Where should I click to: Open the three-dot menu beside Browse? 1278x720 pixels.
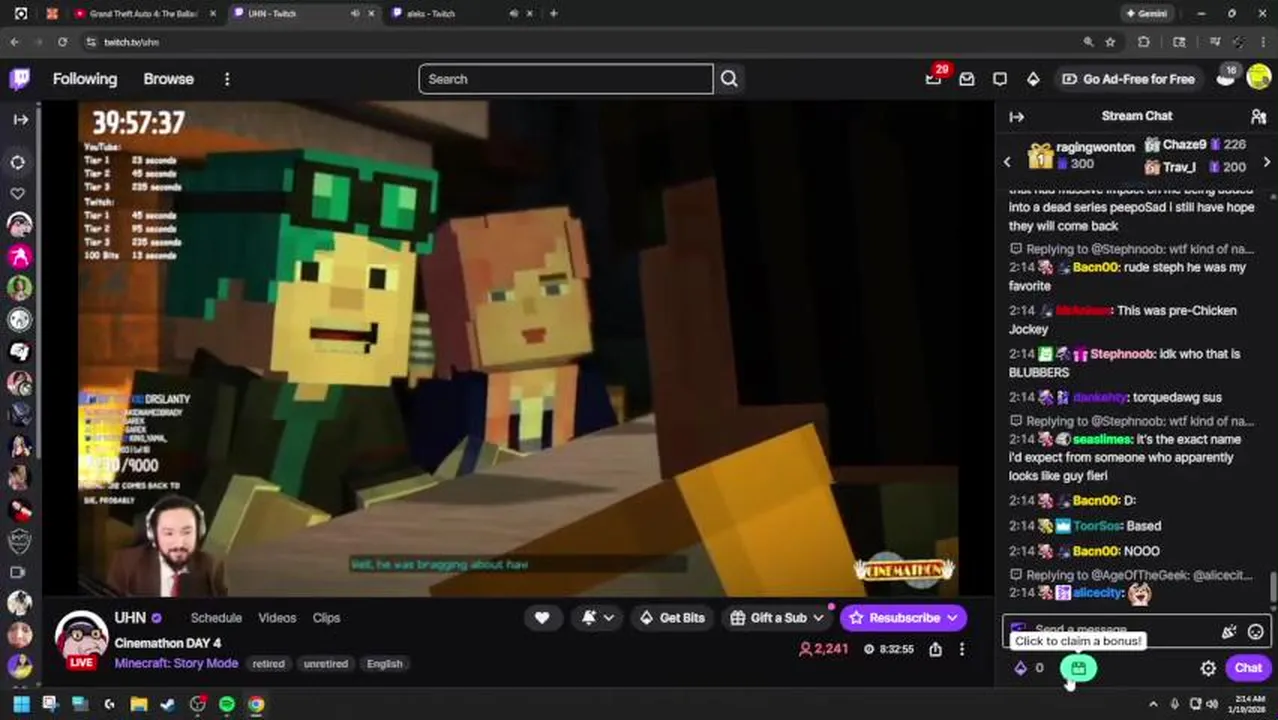click(227, 79)
